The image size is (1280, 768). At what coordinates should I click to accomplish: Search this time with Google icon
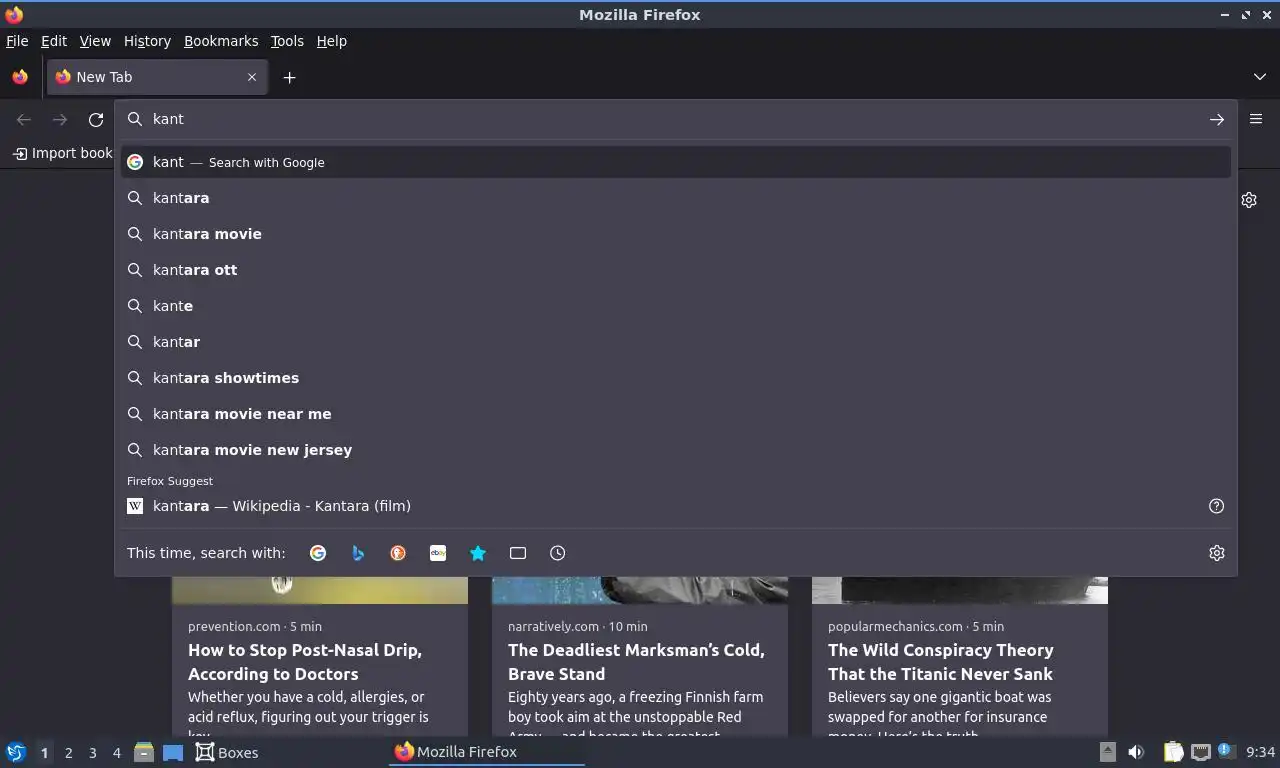coord(318,553)
